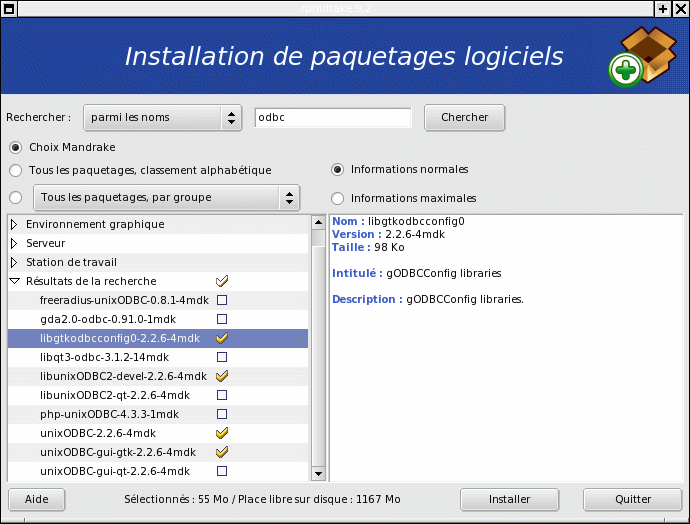The image size is (690, 524).
Task: Uncheck unixODBC-2.2.6-4mdk package
Action: coord(222,433)
